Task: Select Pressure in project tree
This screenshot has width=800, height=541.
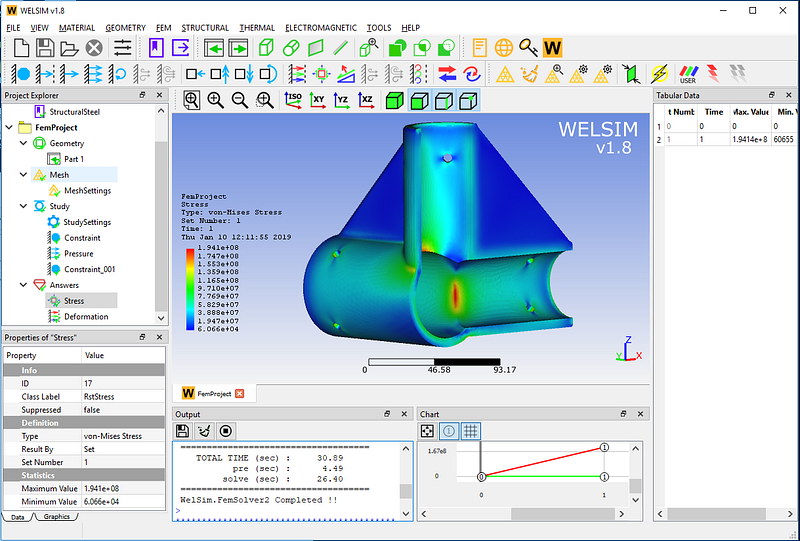Action: [x=79, y=254]
